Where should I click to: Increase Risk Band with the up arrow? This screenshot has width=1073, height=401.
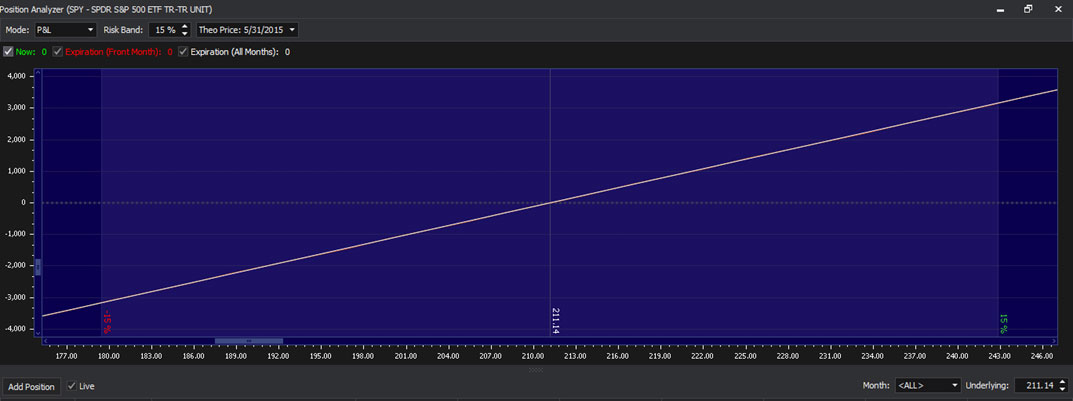pos(185,26)
